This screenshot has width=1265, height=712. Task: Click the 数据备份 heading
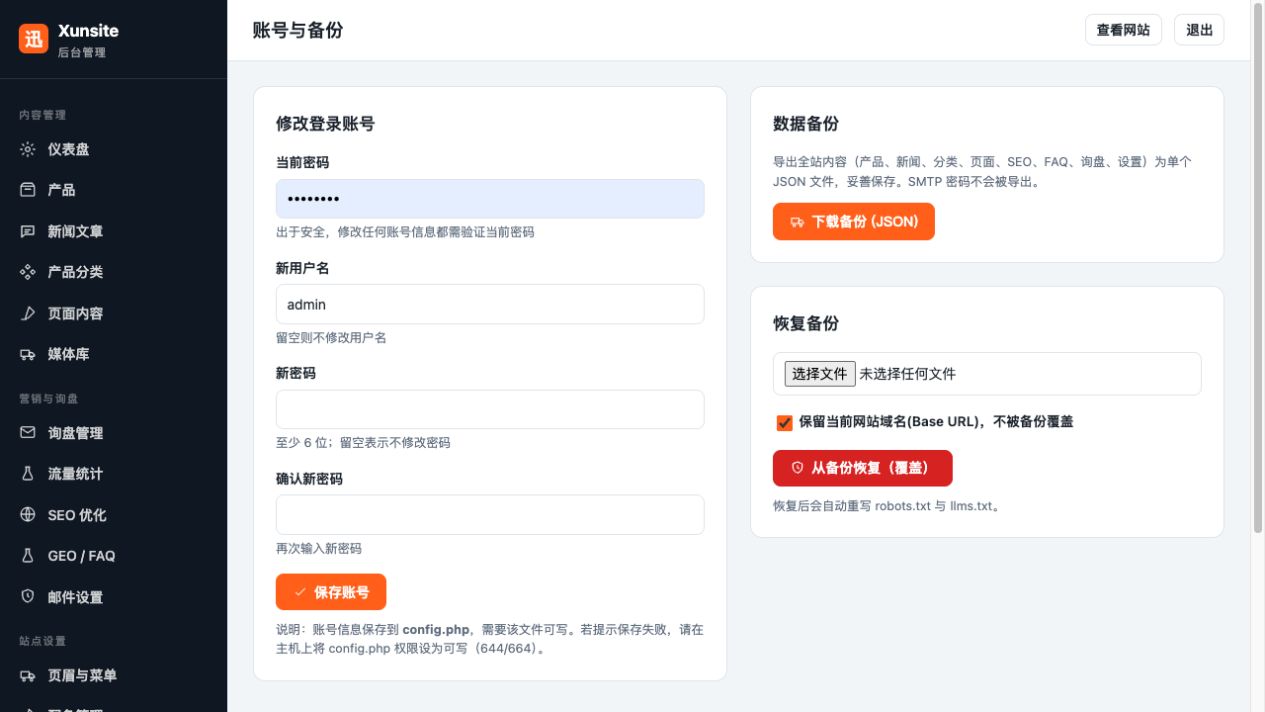(x=806, y=124)
